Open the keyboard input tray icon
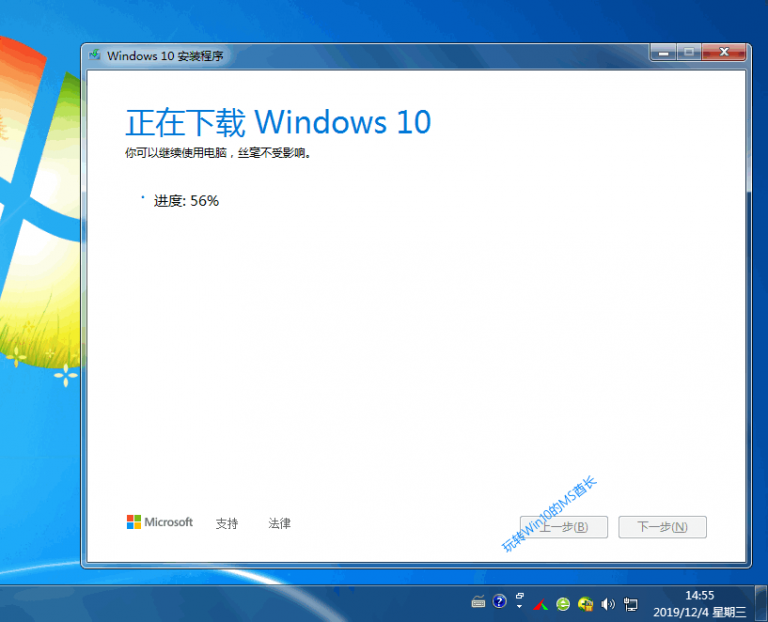Image resolution: width=768 pixels, height=622 pixels. [478, 602]
